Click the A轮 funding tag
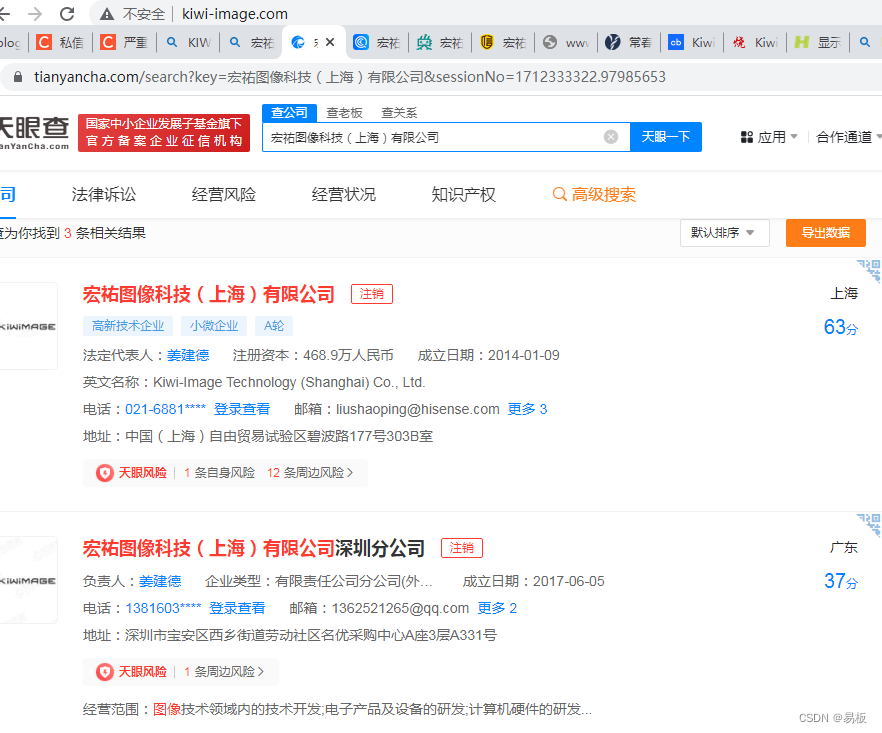This screenshot has width=882, height=733. click(x=274, y=326)
